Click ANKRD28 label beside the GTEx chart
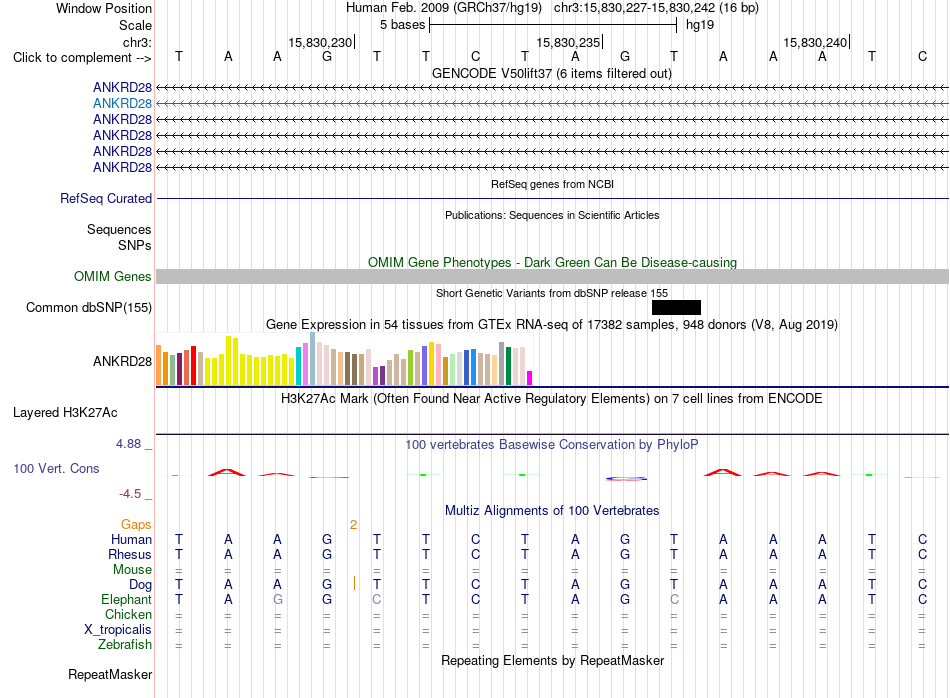 click(122, 362)
